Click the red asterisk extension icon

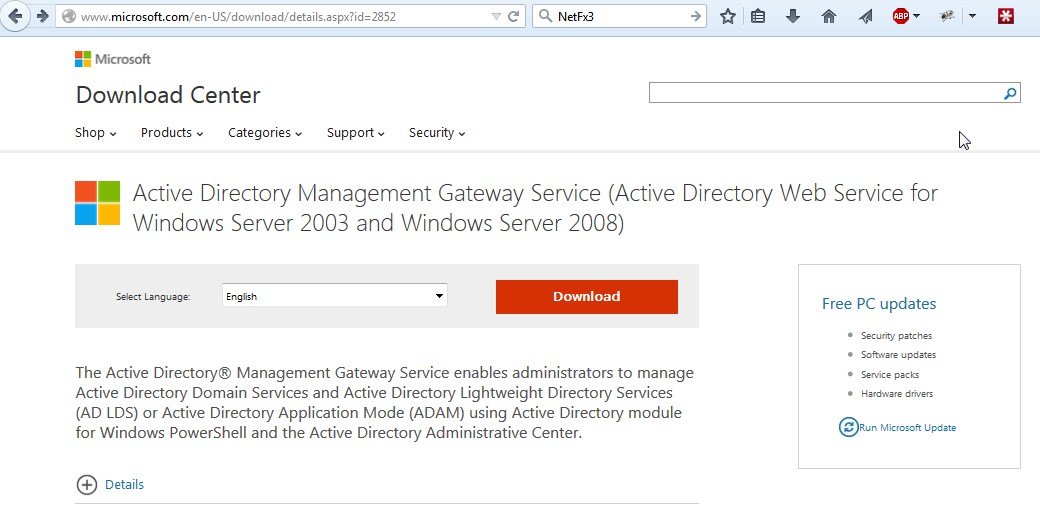(1006, 16)
